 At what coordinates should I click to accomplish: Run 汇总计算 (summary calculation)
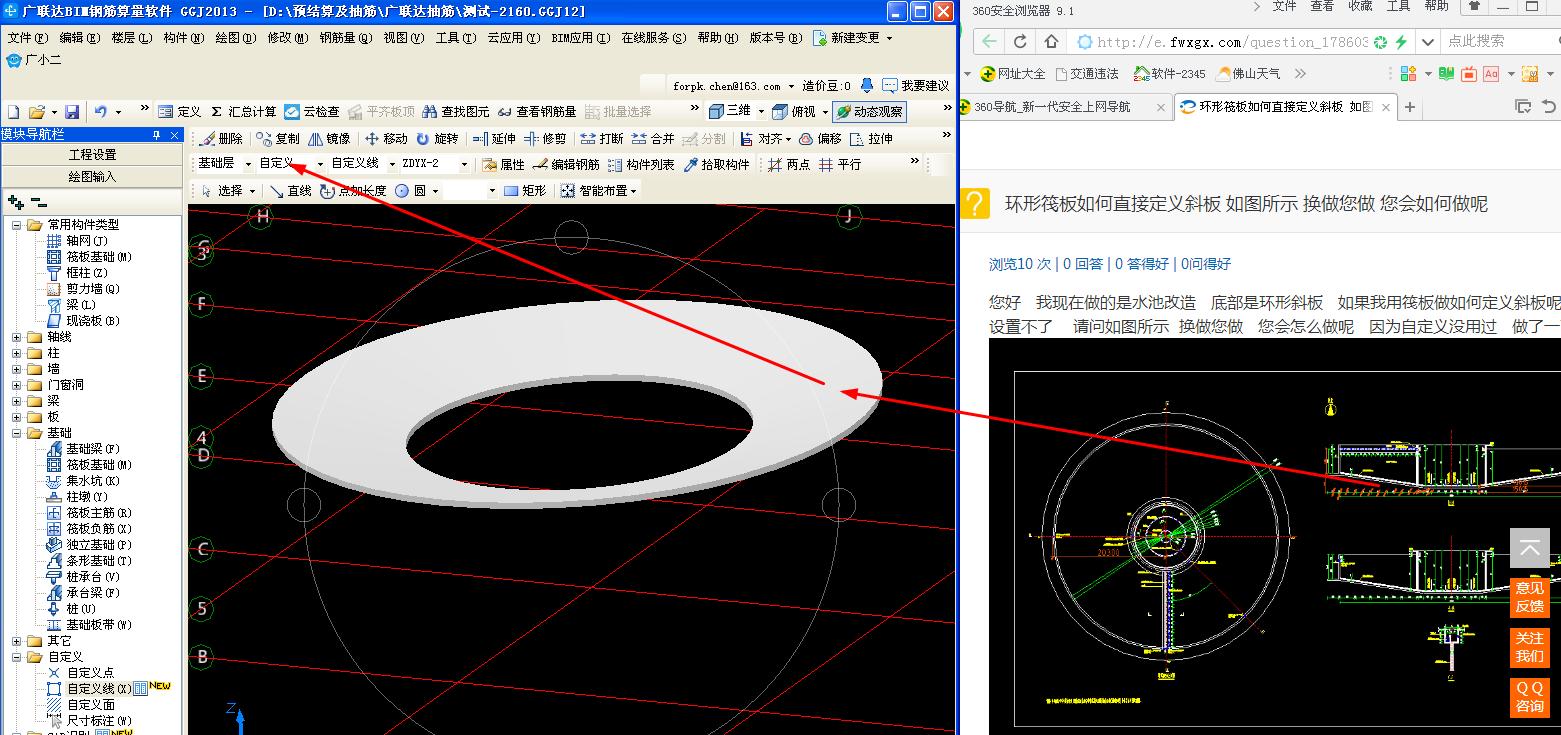243,112
